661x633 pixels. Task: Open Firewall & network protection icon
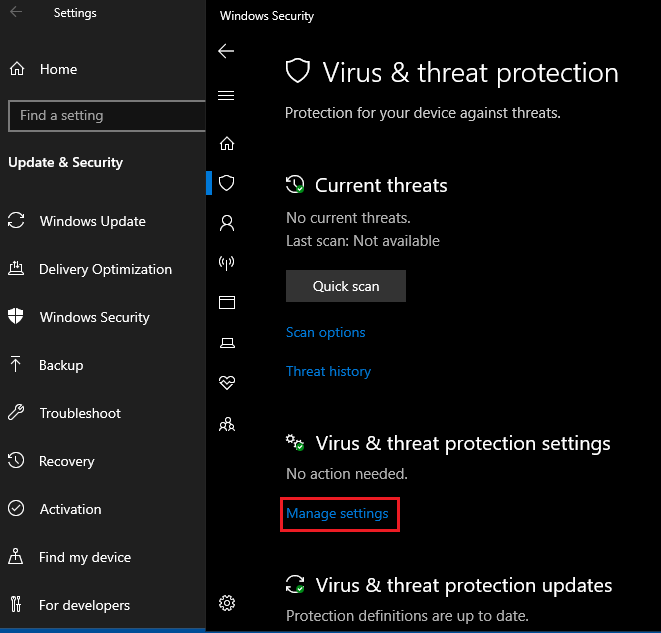tap(227, 263)
